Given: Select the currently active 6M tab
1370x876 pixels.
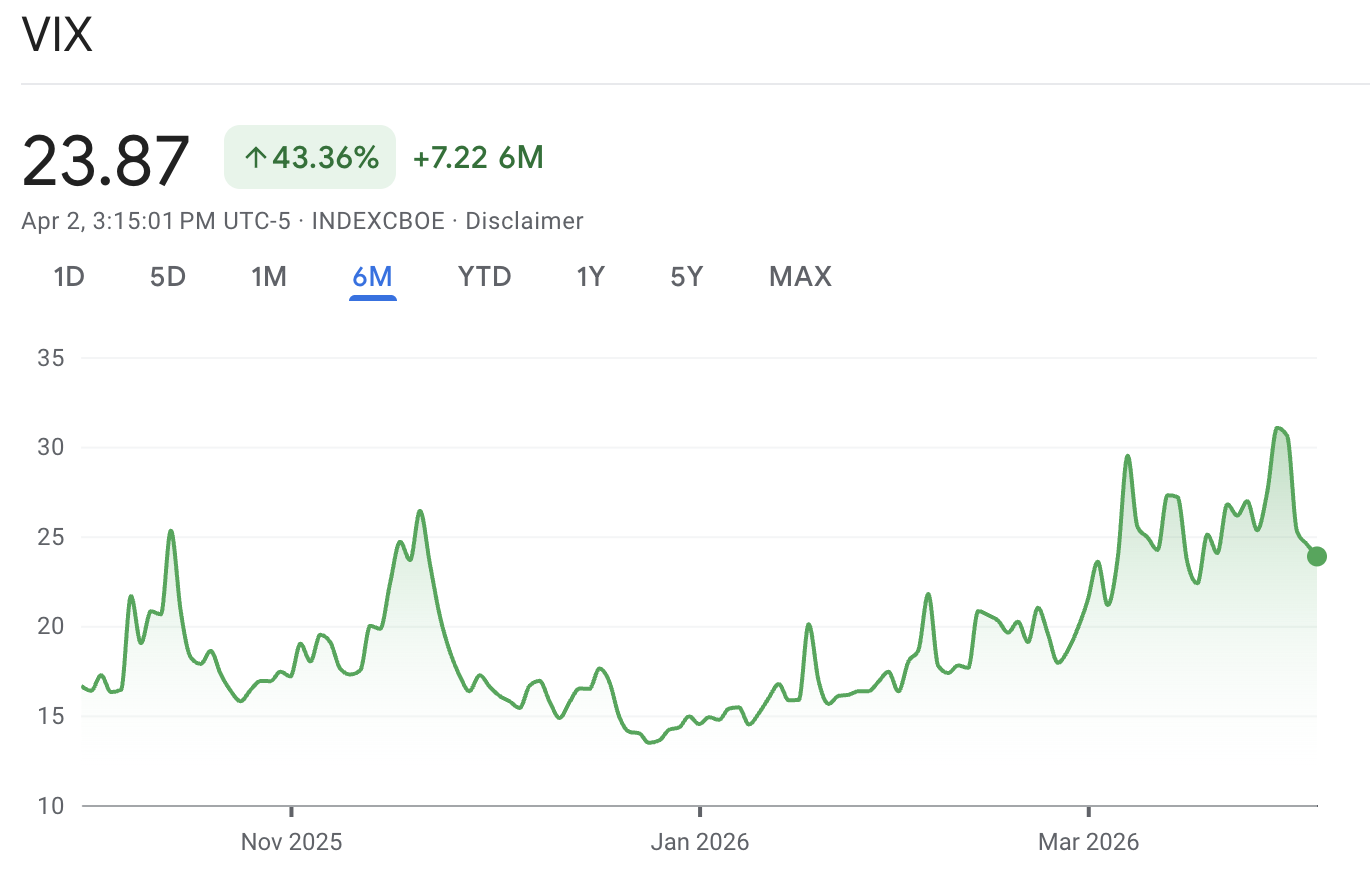Looking at the screenshot, I should pos(372,277).
